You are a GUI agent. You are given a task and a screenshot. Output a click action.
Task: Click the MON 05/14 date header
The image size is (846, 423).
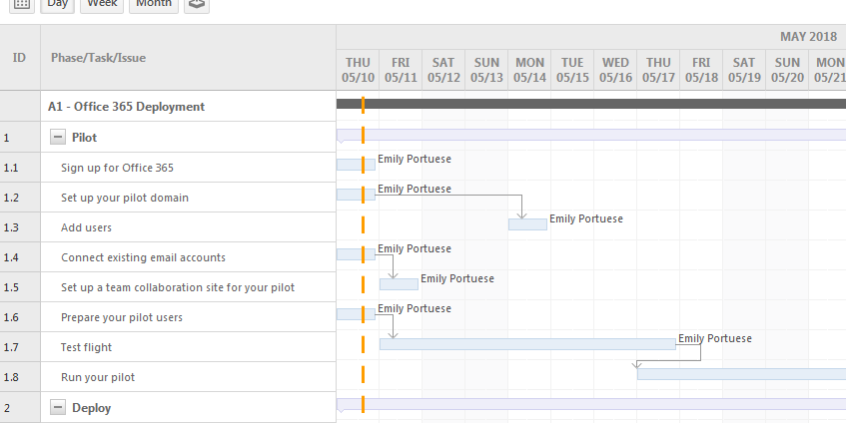click(529, 69)
